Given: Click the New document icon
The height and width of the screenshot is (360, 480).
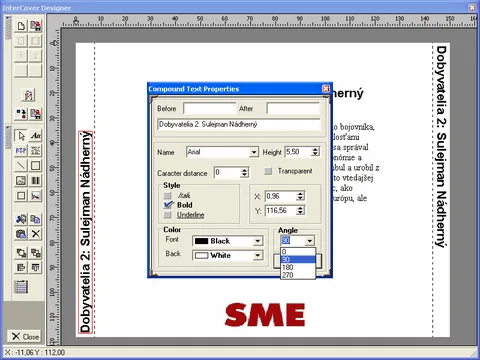Looking at the screenshot, I should pyautogui.click(x=21, y=26).
